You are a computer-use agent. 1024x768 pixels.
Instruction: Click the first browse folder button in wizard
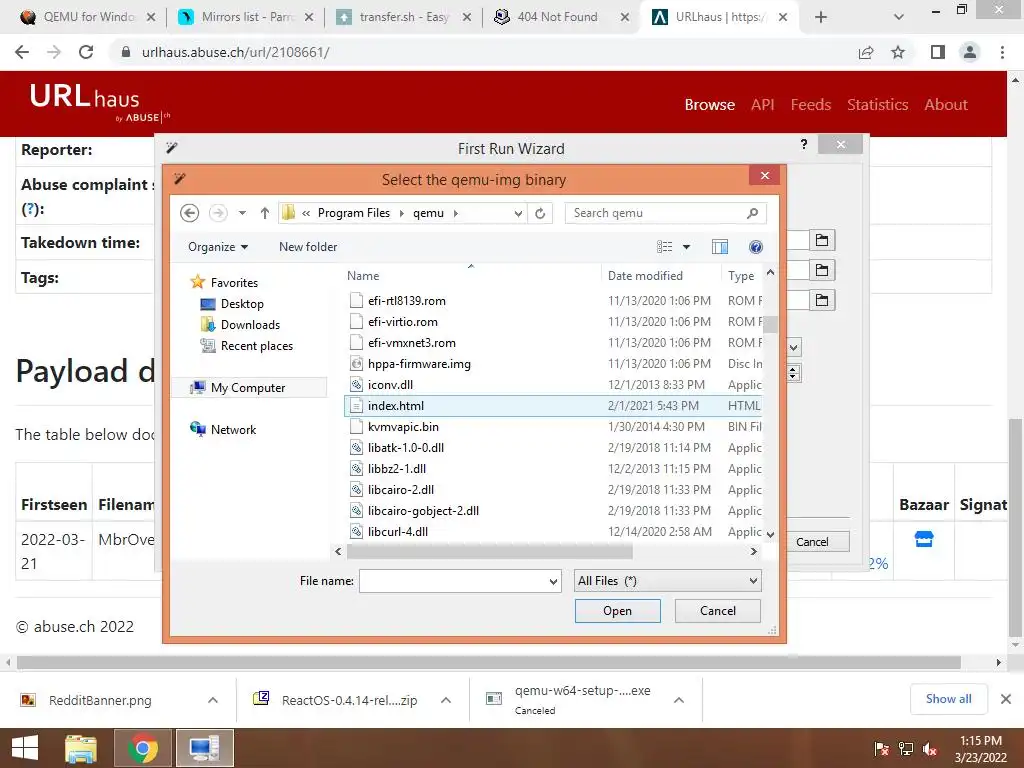822,240
